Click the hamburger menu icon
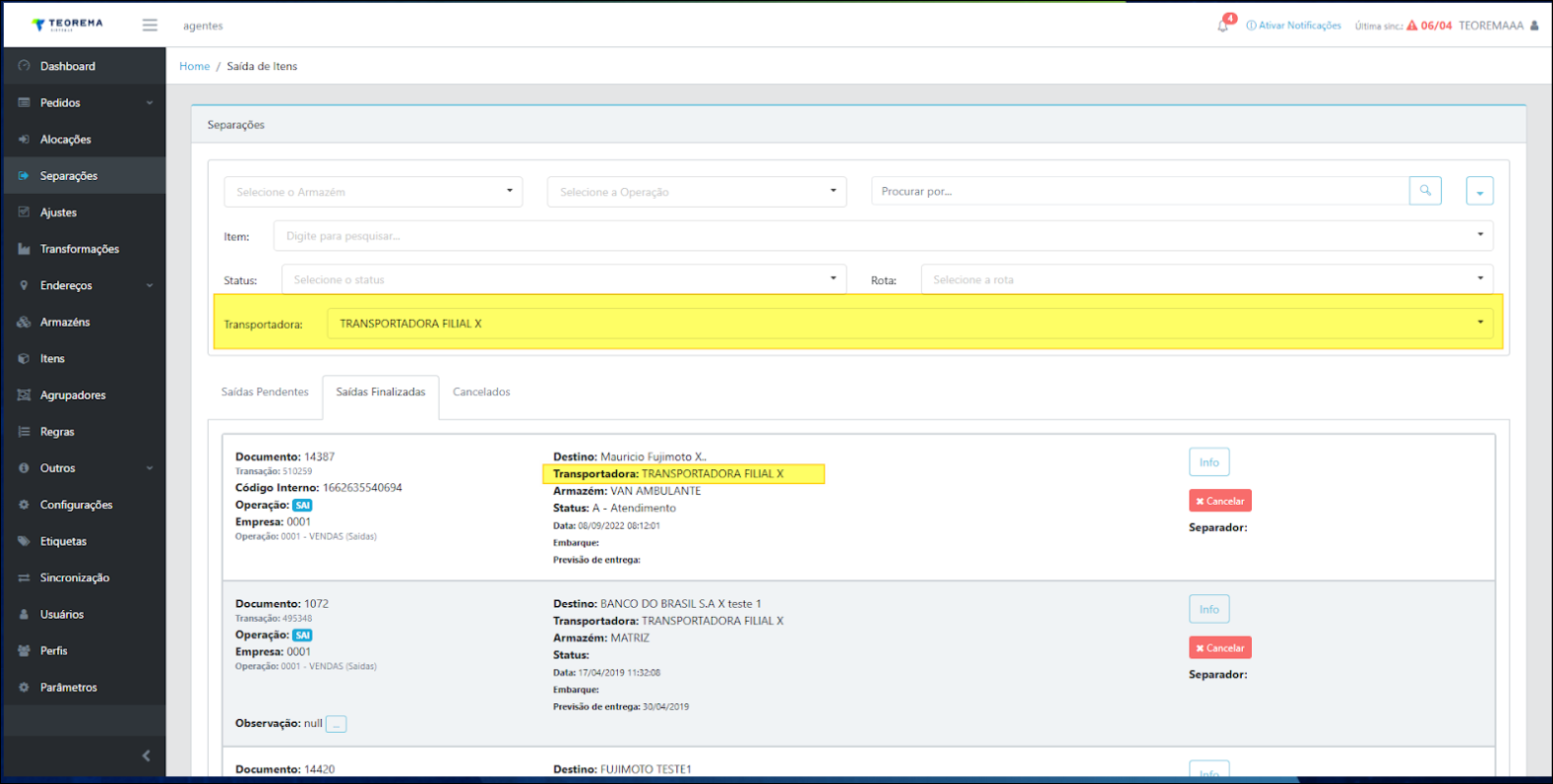The width and height of the screenshot is (1553, 784). (150, 25)
